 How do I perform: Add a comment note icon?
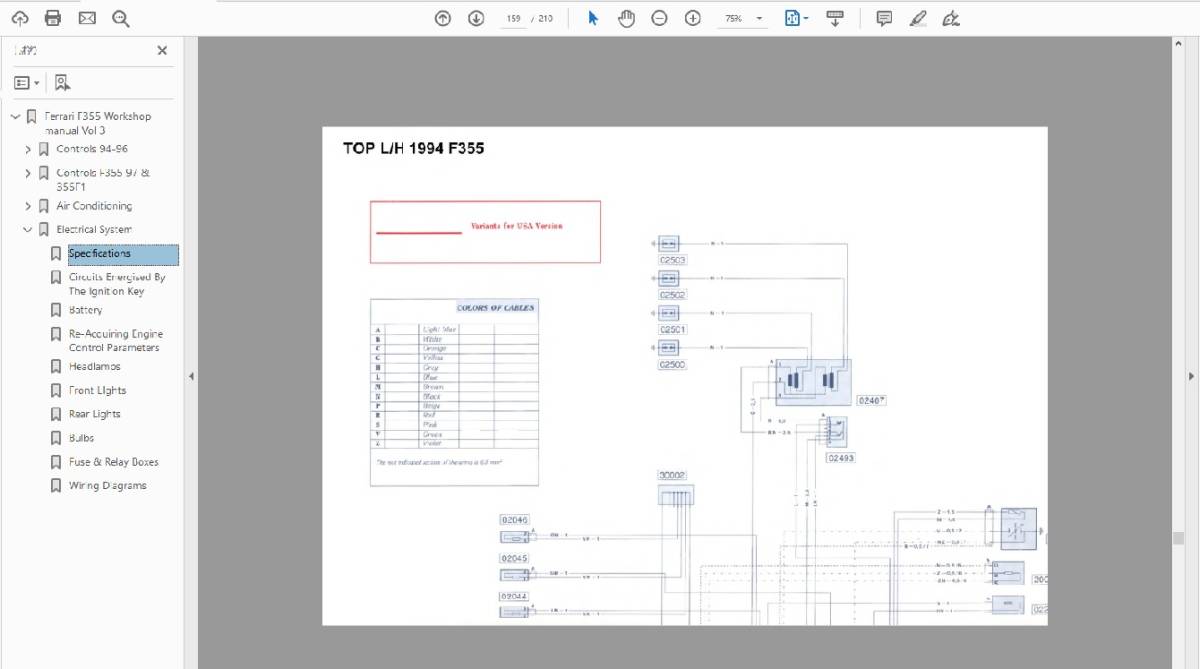click(x=884, y=18)
